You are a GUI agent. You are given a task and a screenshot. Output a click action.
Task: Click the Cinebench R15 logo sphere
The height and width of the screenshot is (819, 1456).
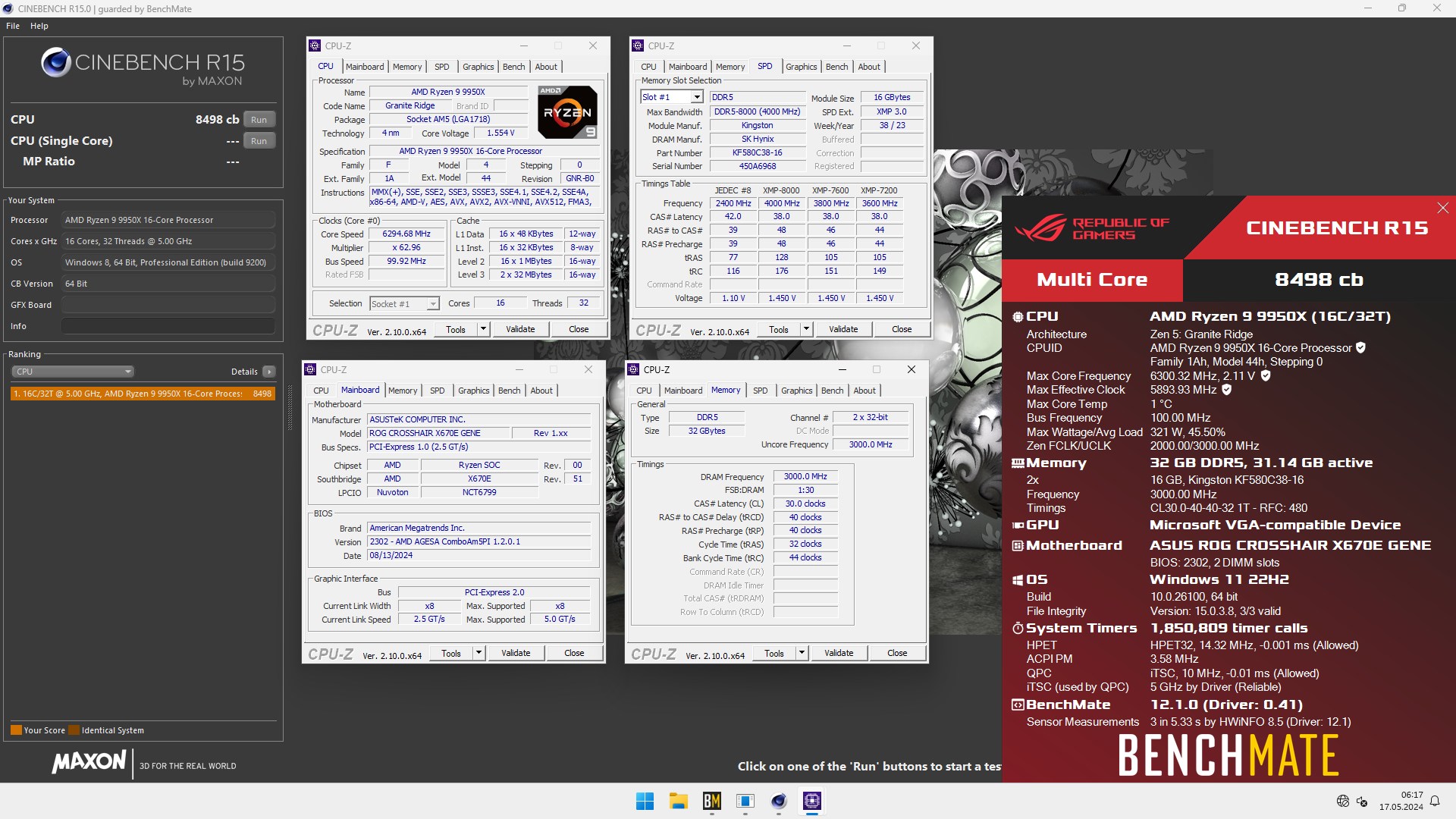(x=55, y=63)
